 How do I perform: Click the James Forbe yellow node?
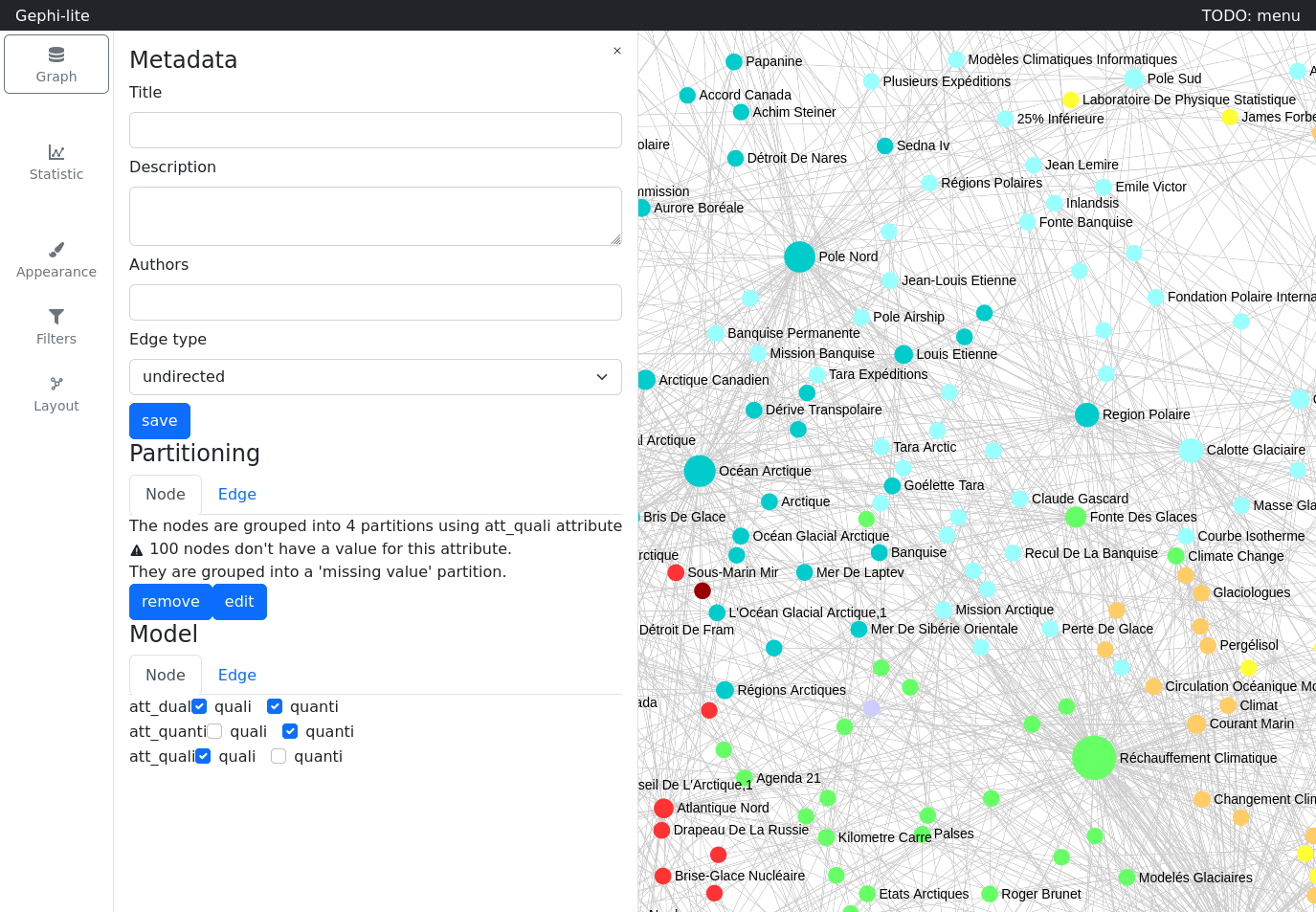[x=1230, y=117]
